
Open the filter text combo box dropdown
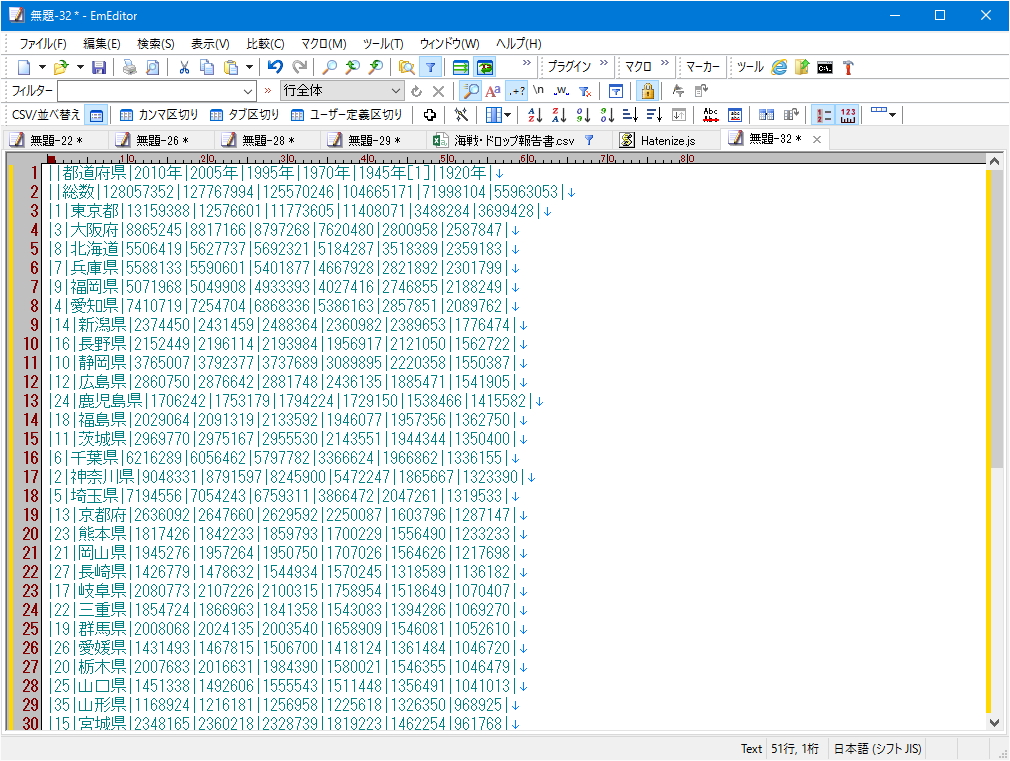(x=248, y=92)
